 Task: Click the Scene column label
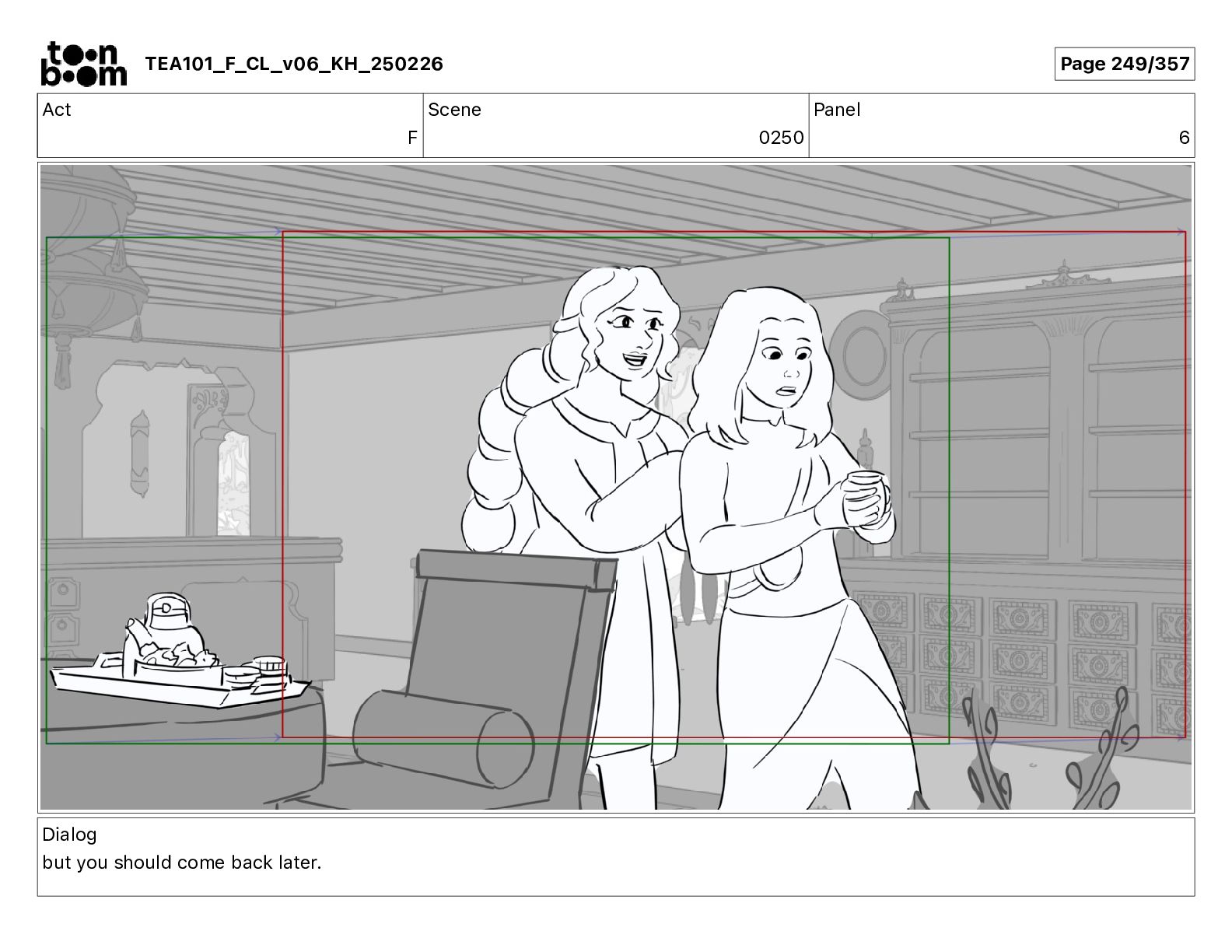[454, 110]
